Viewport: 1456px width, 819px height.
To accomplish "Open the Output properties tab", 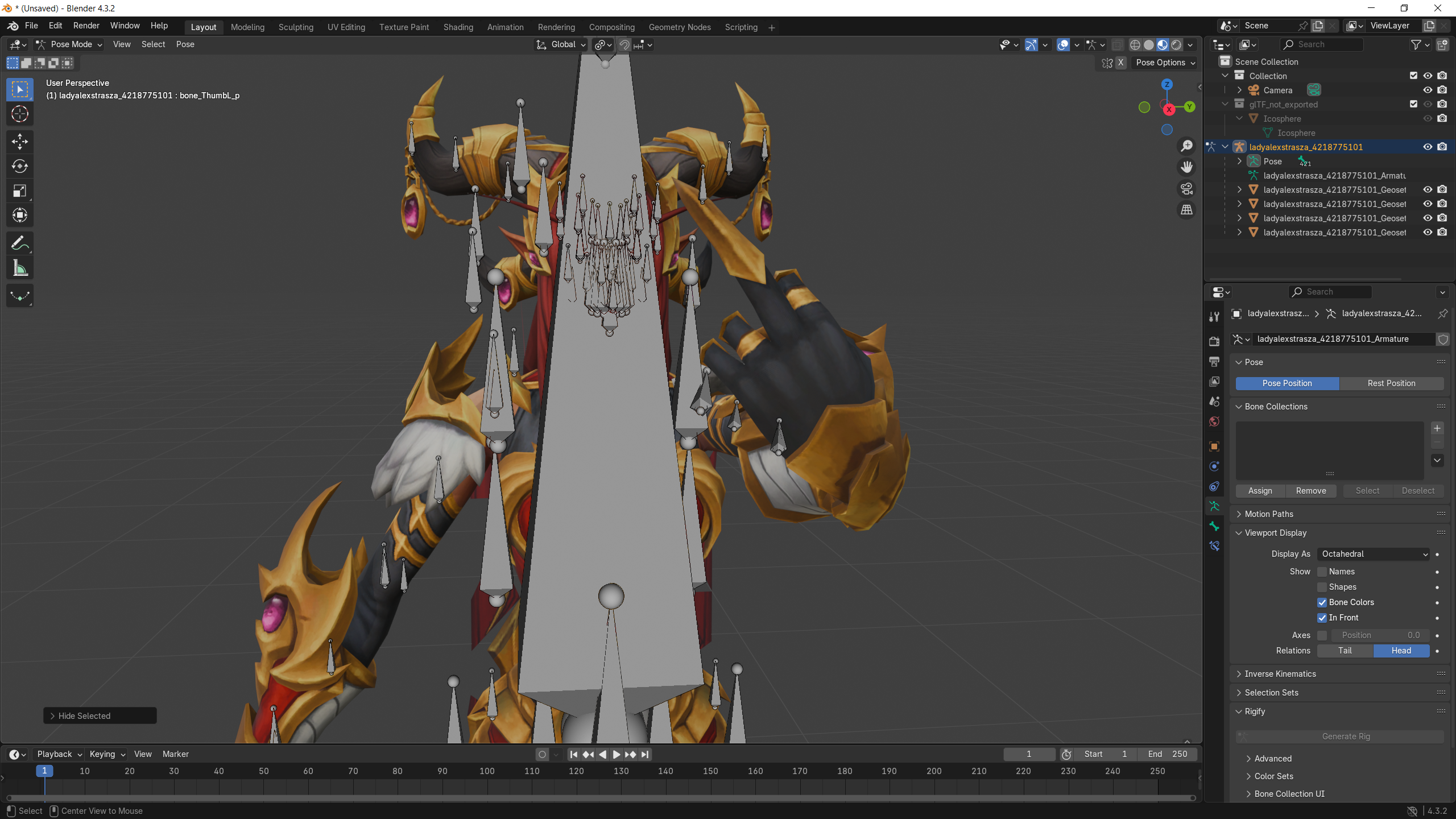I will pyautogui.click(x=1214, y=361).
